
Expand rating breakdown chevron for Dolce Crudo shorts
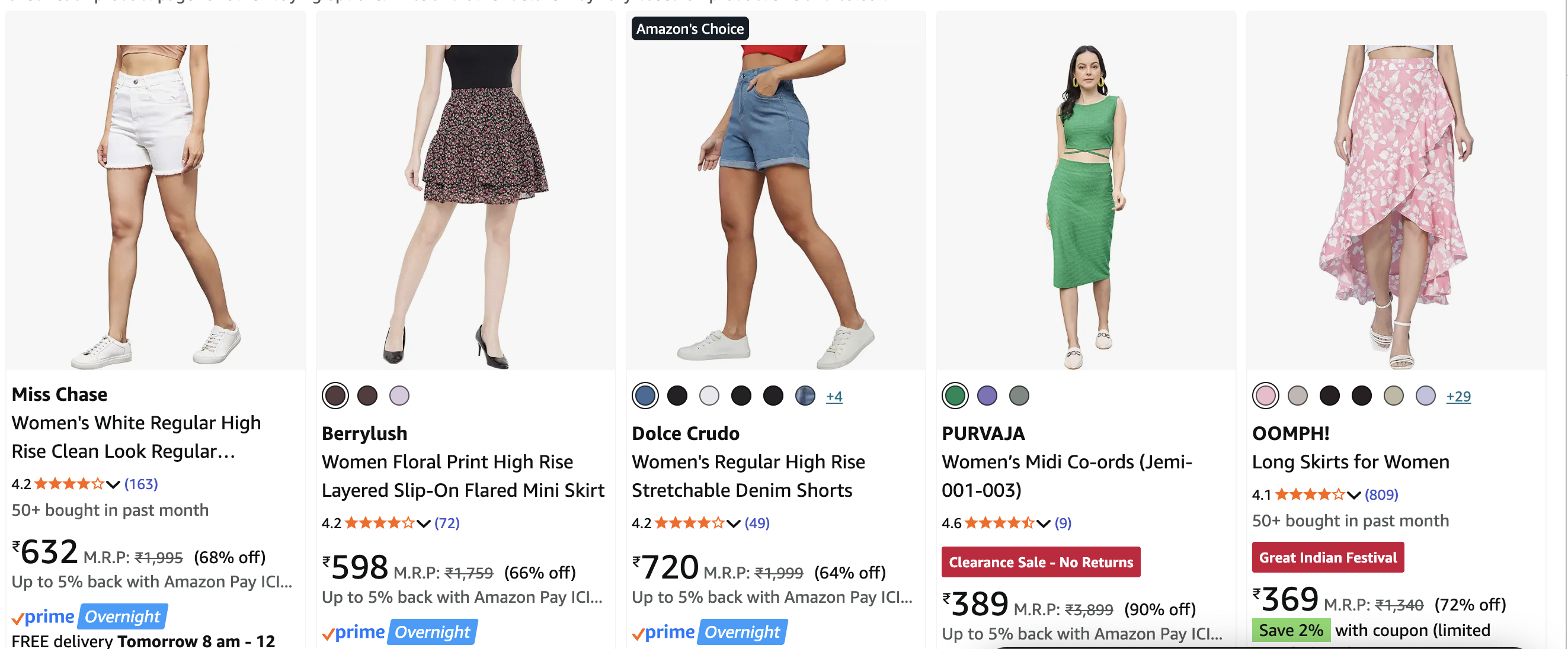(734, 523)
